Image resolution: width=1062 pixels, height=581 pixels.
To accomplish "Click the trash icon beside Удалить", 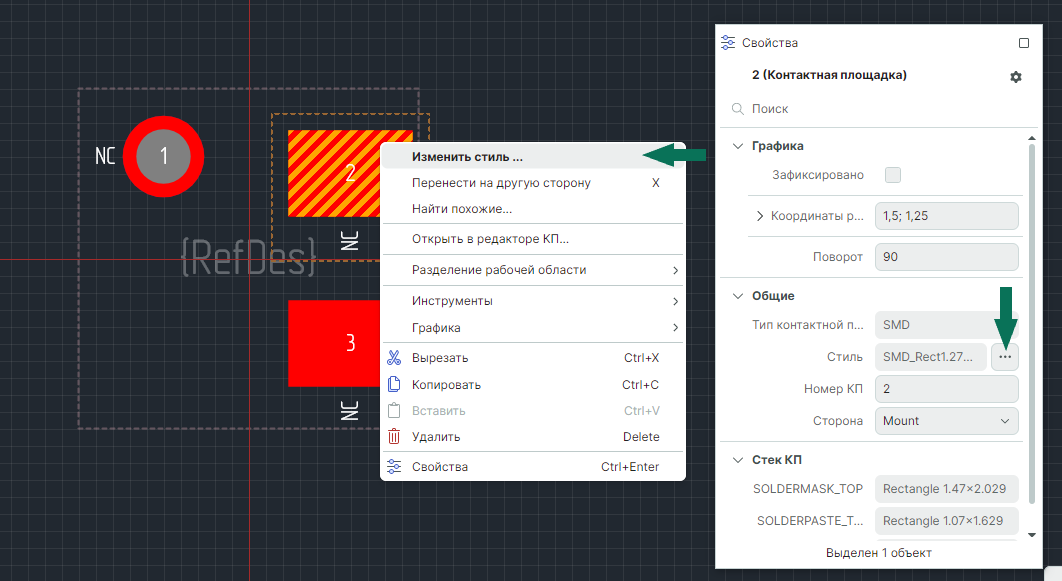I will point(394,437).
